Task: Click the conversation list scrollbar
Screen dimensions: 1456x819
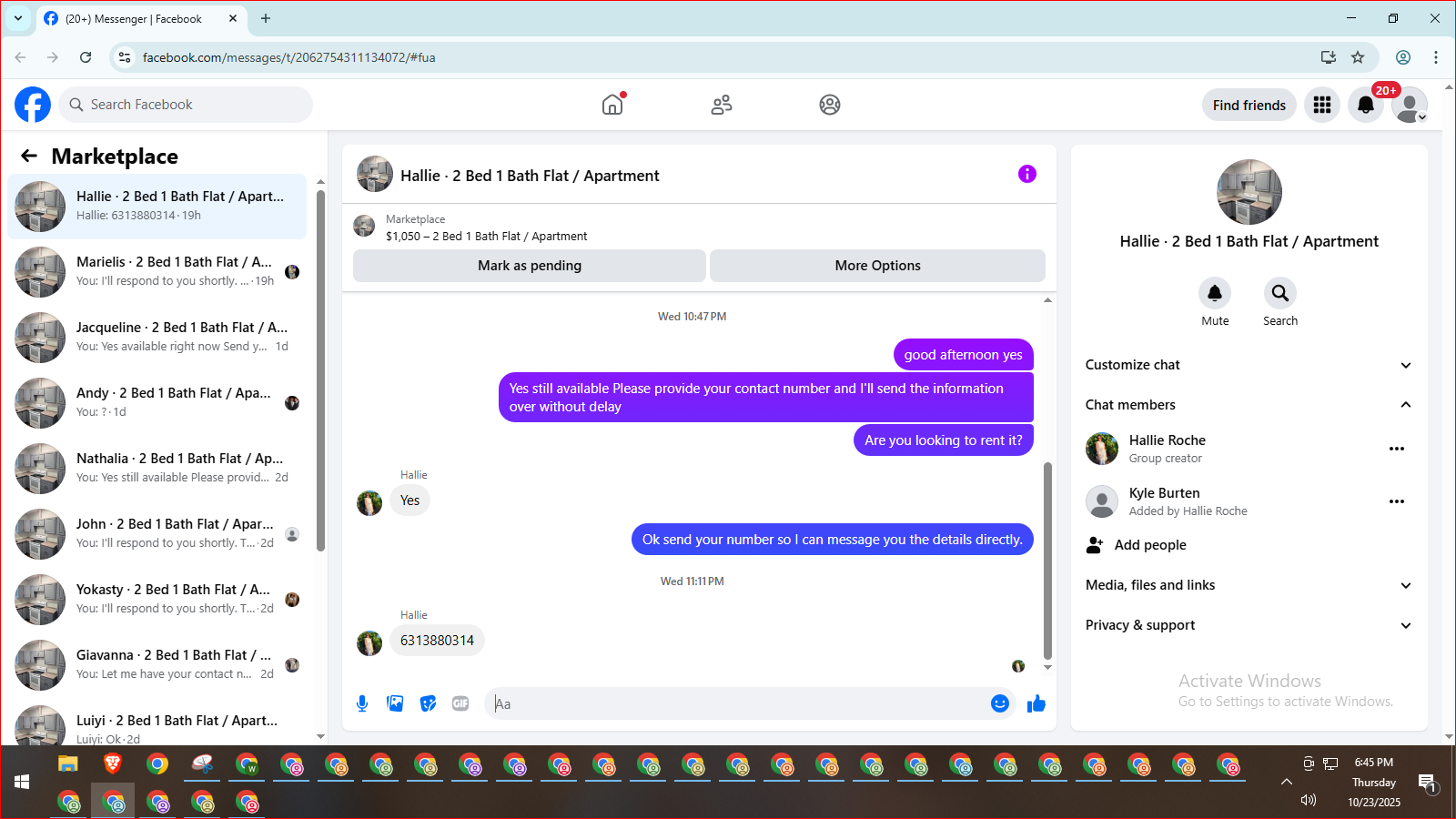Action: 320,370
